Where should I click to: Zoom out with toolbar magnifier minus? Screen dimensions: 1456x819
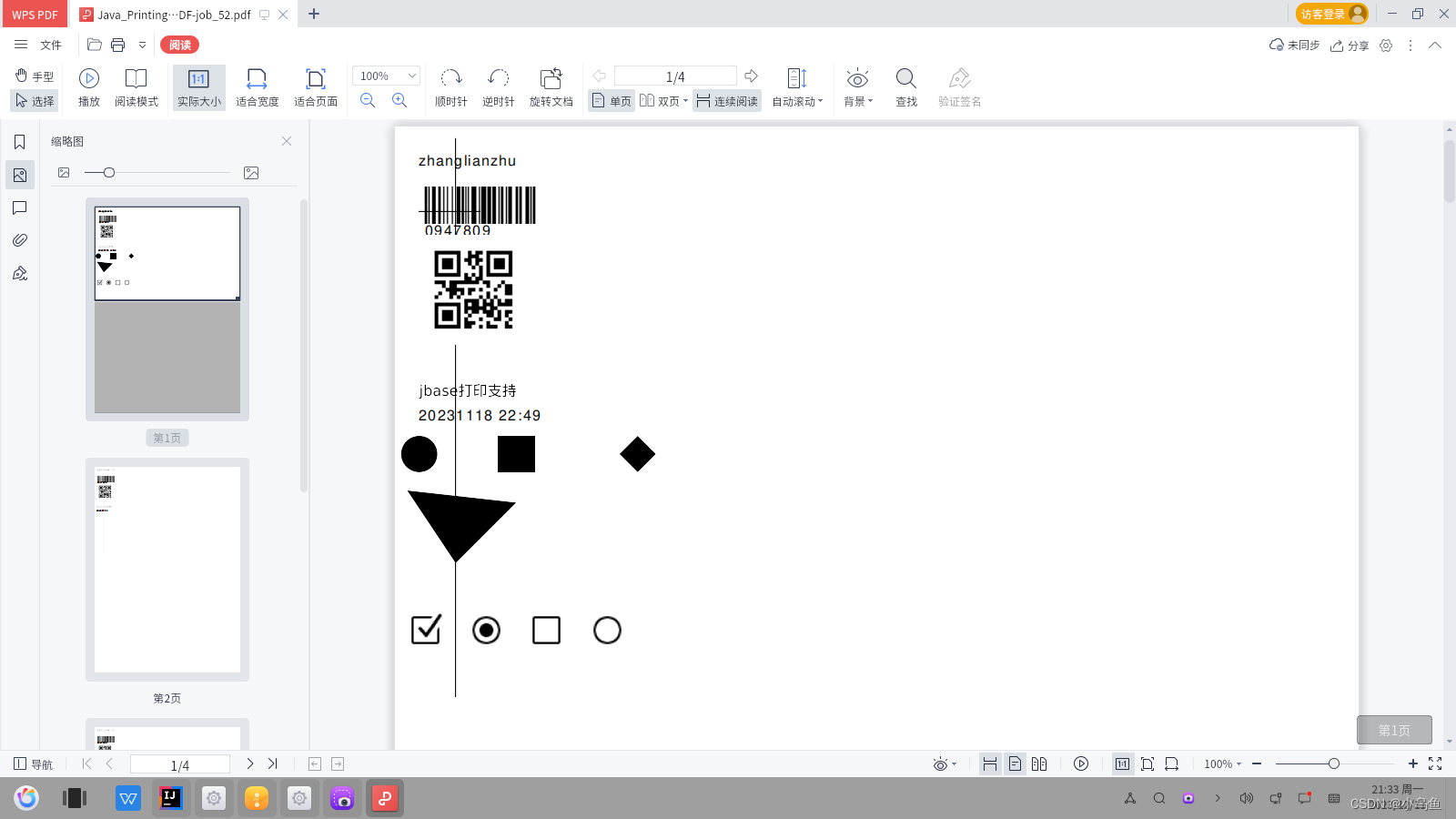tap(368, 100)
